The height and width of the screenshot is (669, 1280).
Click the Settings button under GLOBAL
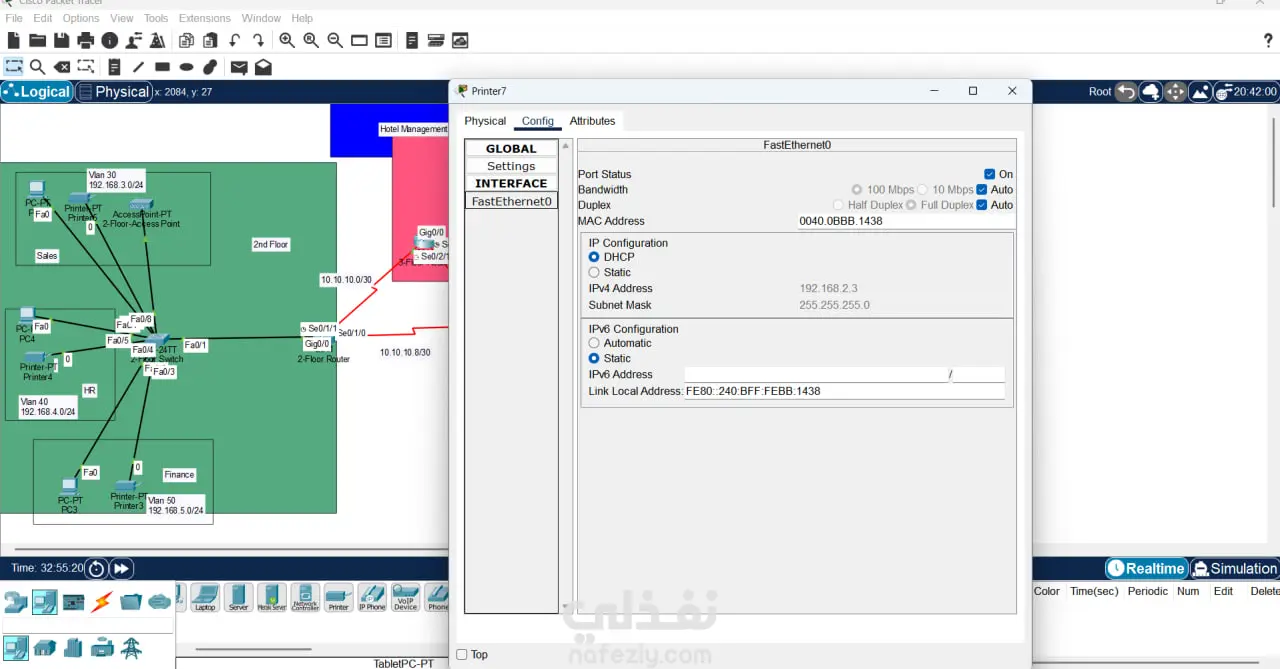click(511, 166)
